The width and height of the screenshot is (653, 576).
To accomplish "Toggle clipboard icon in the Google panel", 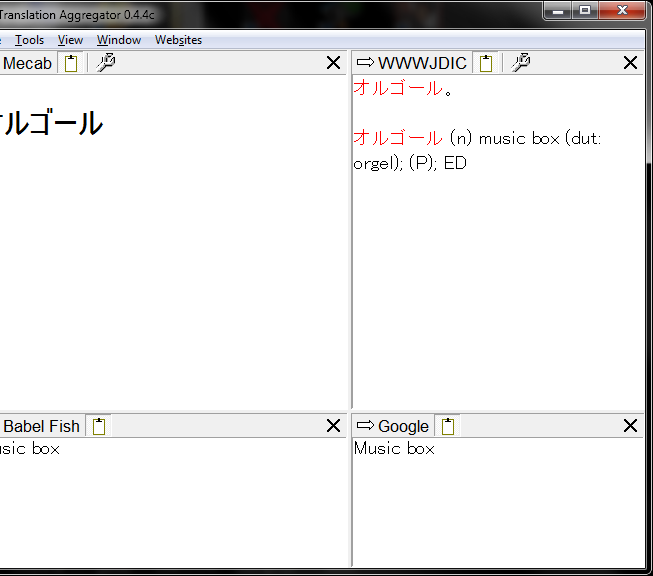I will (448, 426).
